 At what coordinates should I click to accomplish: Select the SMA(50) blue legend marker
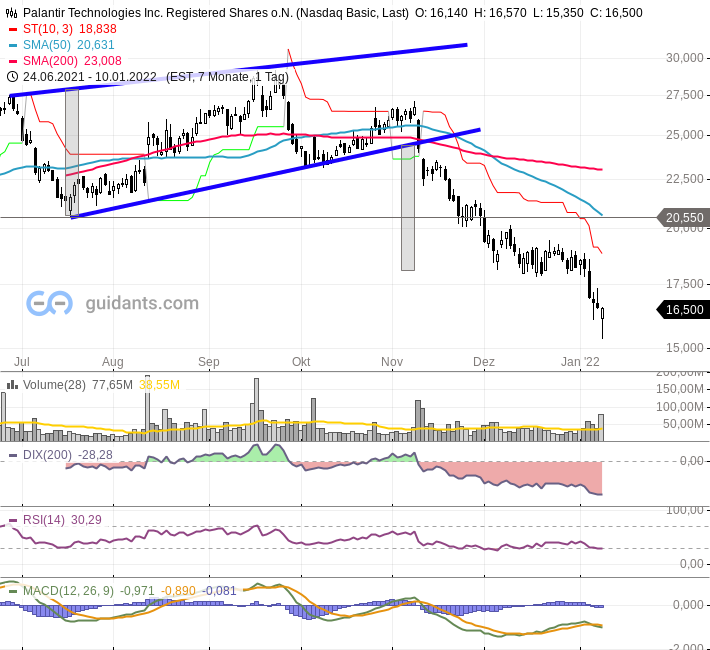(13, 45)
